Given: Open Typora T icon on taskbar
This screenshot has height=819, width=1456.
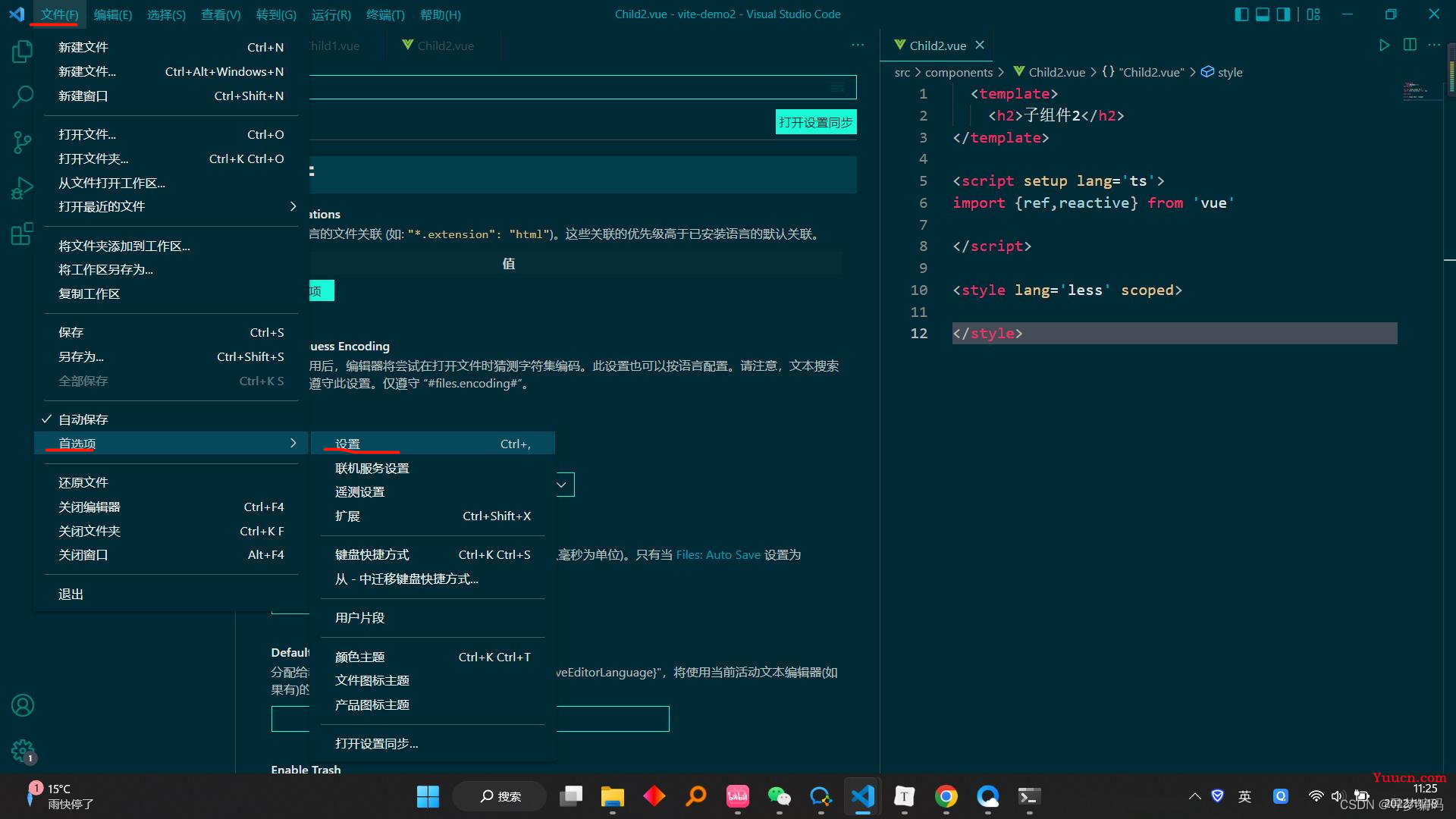Looking at the screenshot, I should [x=904, y=796].
